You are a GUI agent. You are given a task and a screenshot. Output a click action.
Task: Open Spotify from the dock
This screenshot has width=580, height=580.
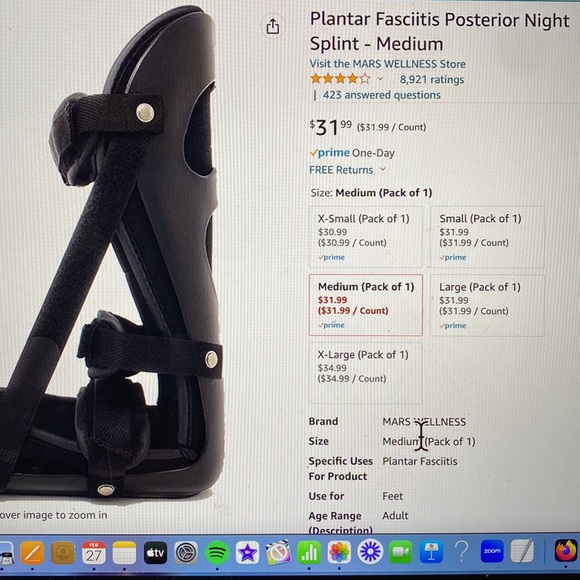click(217, 553)
